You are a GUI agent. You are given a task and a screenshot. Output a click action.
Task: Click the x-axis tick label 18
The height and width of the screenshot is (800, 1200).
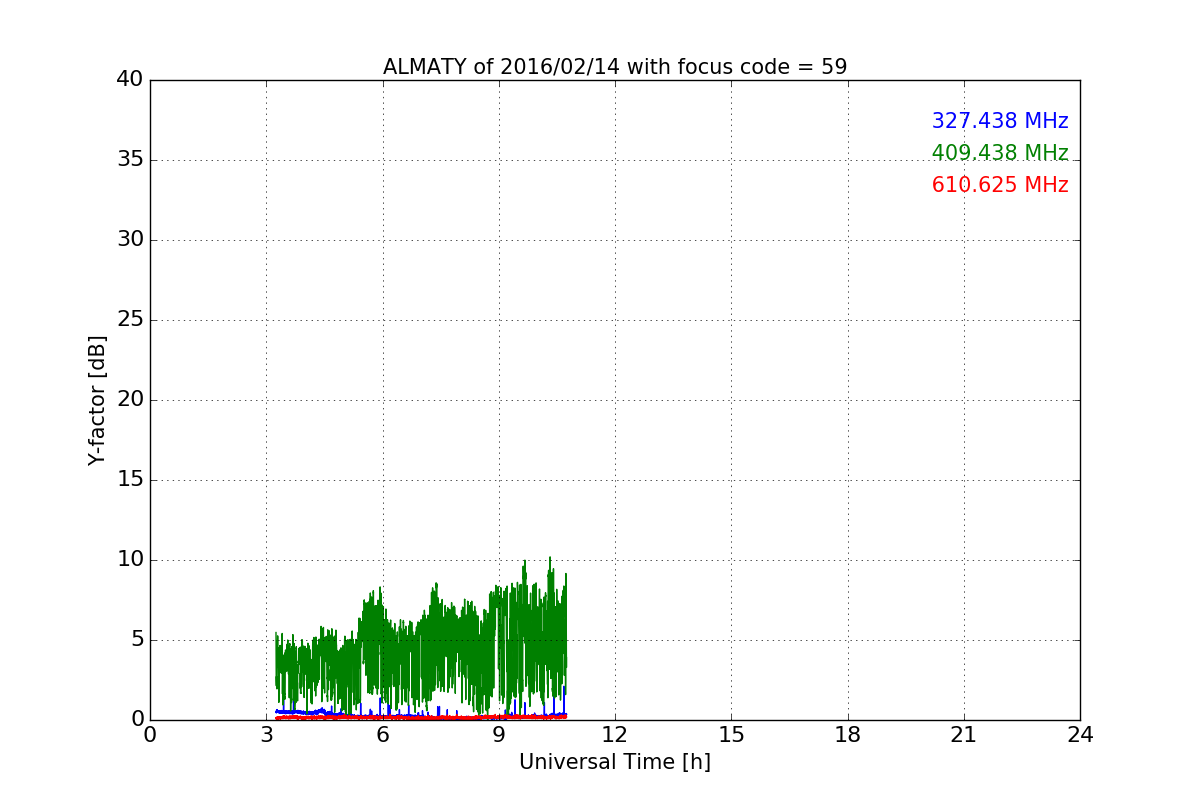(848, 734)
